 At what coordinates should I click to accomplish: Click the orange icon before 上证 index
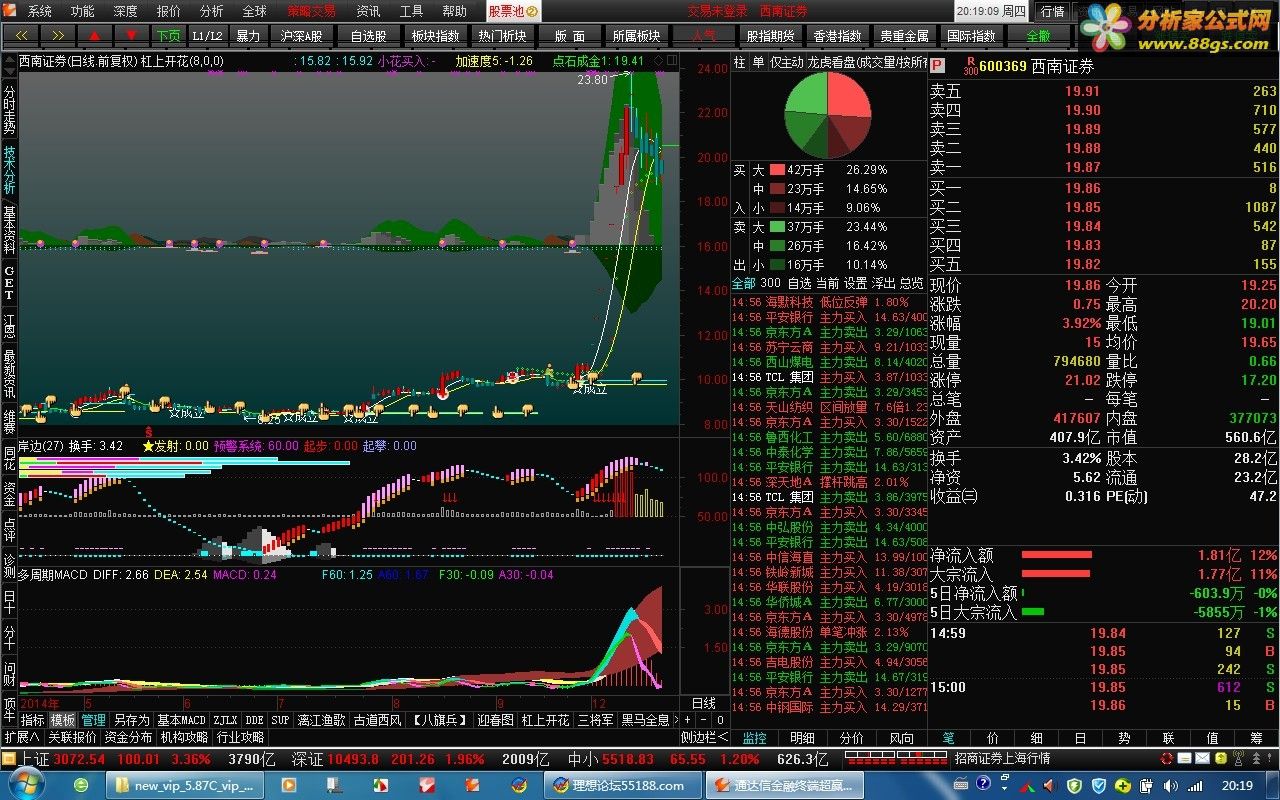click(x=9, y=759)
